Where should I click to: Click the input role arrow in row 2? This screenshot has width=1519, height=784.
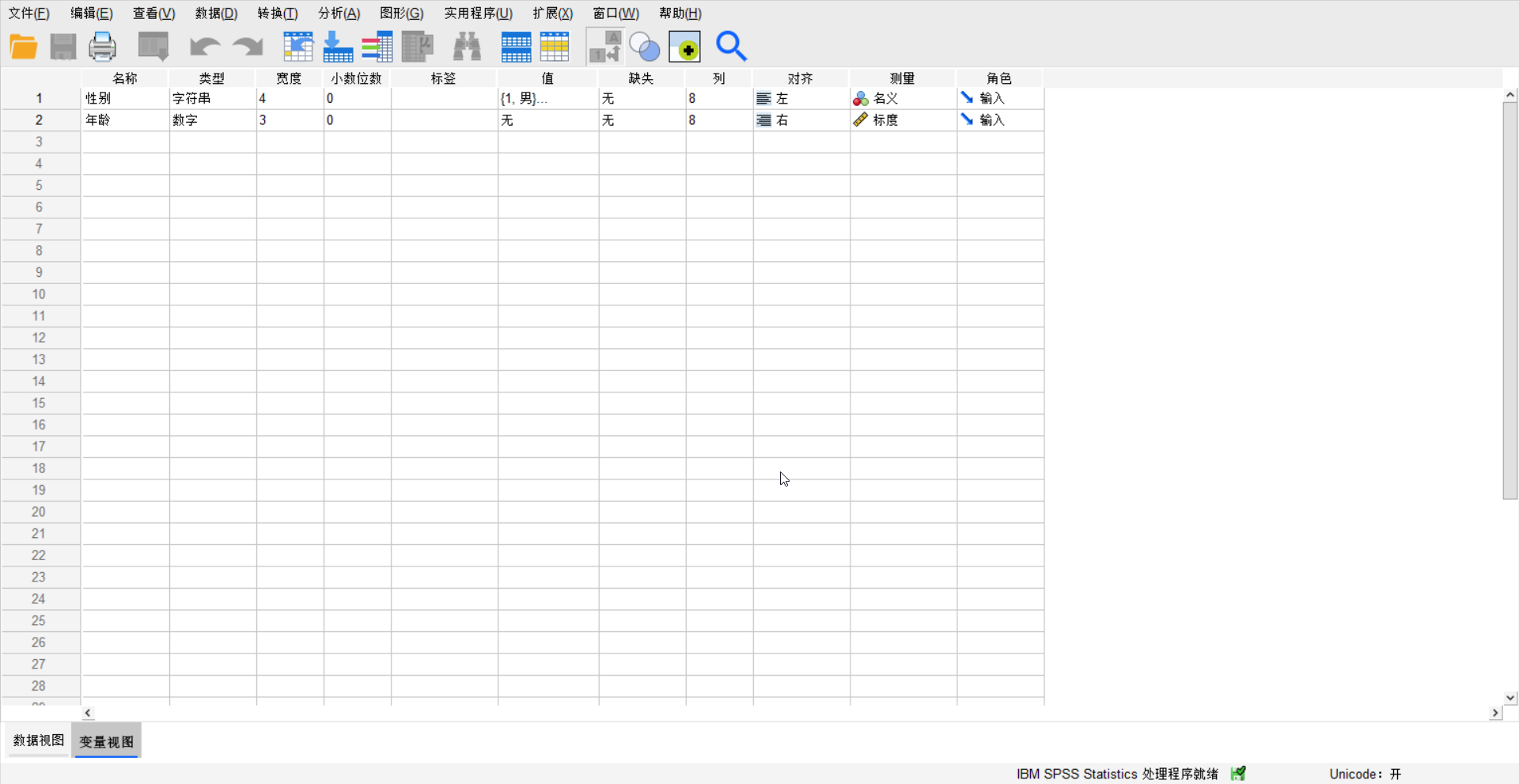[967, 119]
